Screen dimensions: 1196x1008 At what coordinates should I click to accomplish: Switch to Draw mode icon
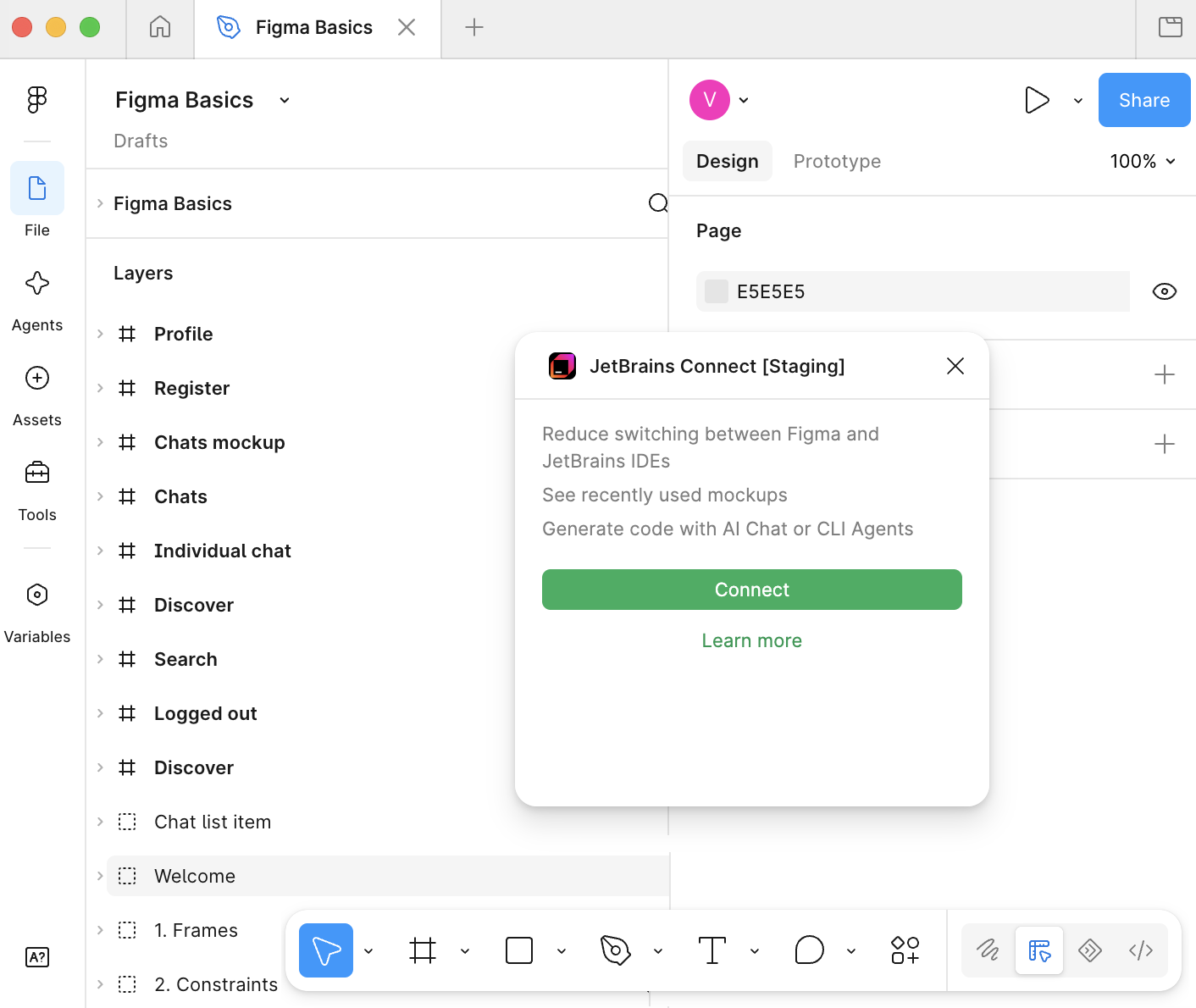(x=988, y=950)
